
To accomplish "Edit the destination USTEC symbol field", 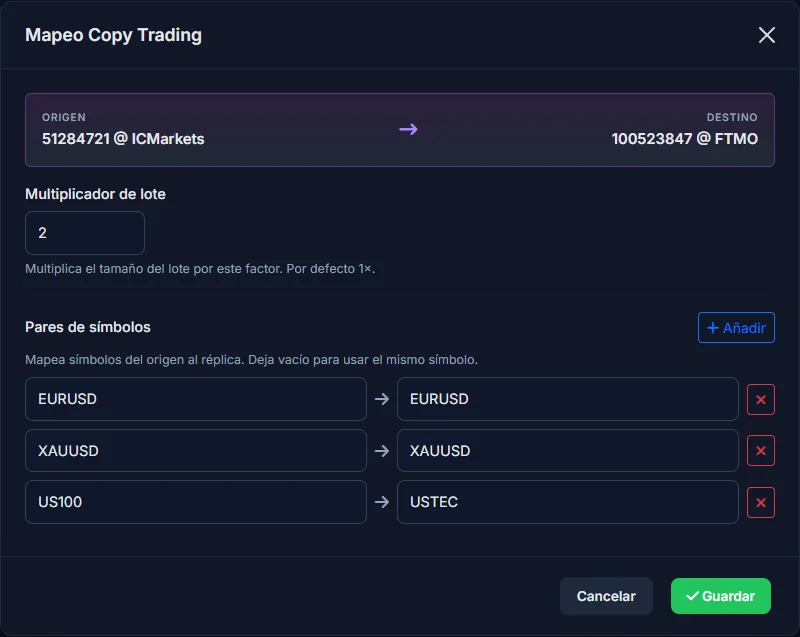I will (x=567, y=502).
